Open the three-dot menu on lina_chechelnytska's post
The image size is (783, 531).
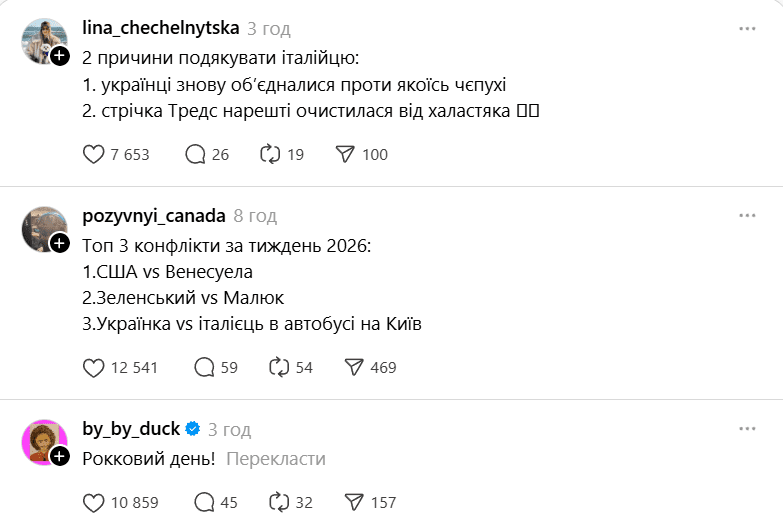(x=747, y=29)
